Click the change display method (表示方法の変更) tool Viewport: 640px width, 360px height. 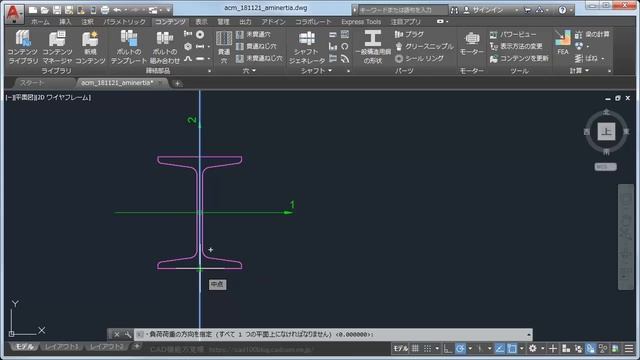pyautogui.click(x=516, y=47)
